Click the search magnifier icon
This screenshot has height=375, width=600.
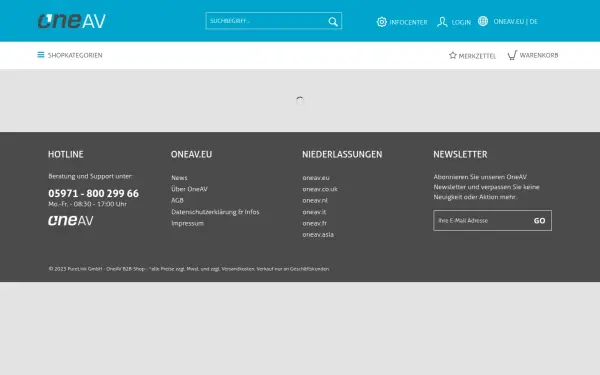click(x=333, y=21)
